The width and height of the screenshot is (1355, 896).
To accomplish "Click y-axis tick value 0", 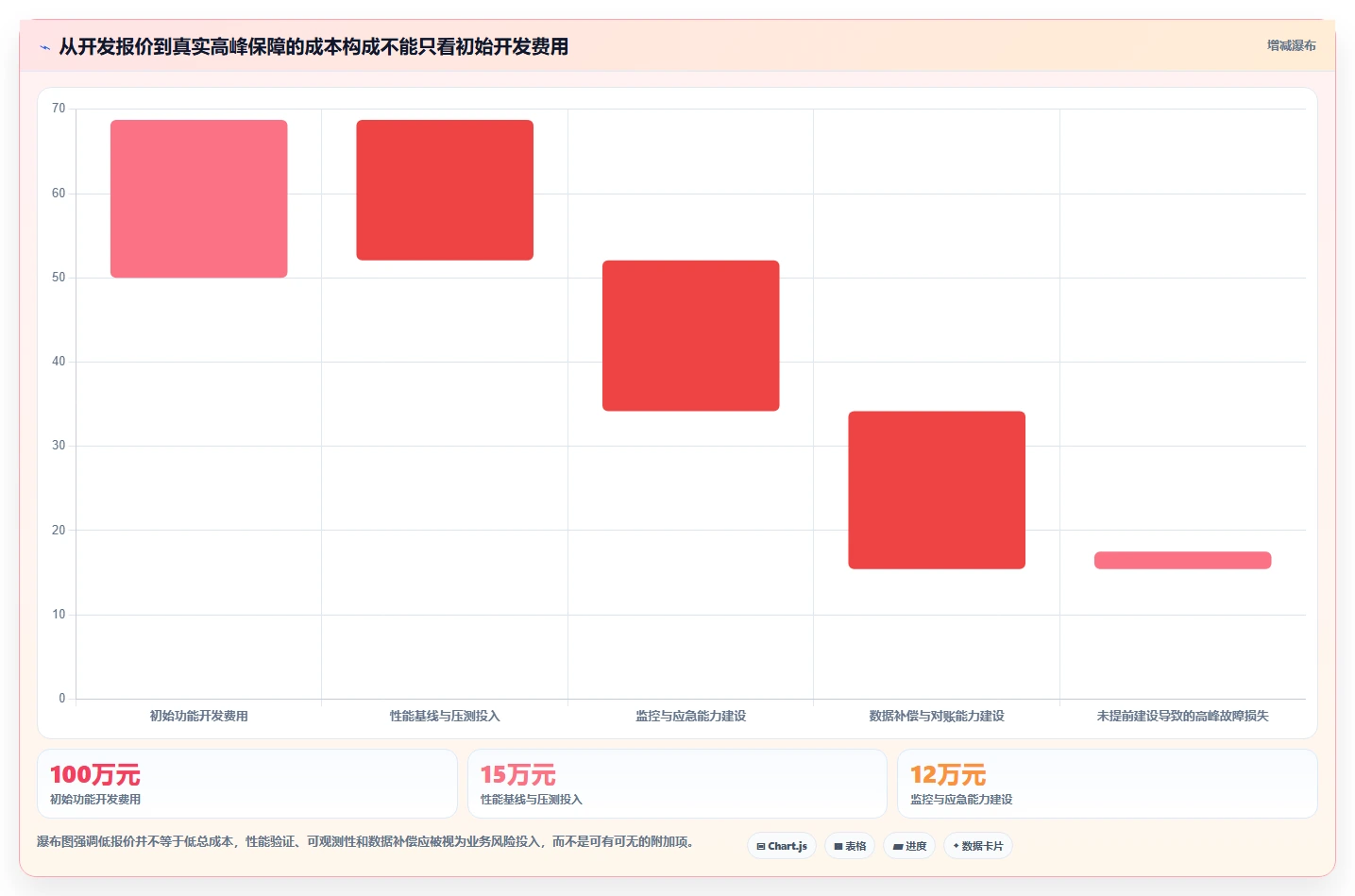I will (62, 699).
